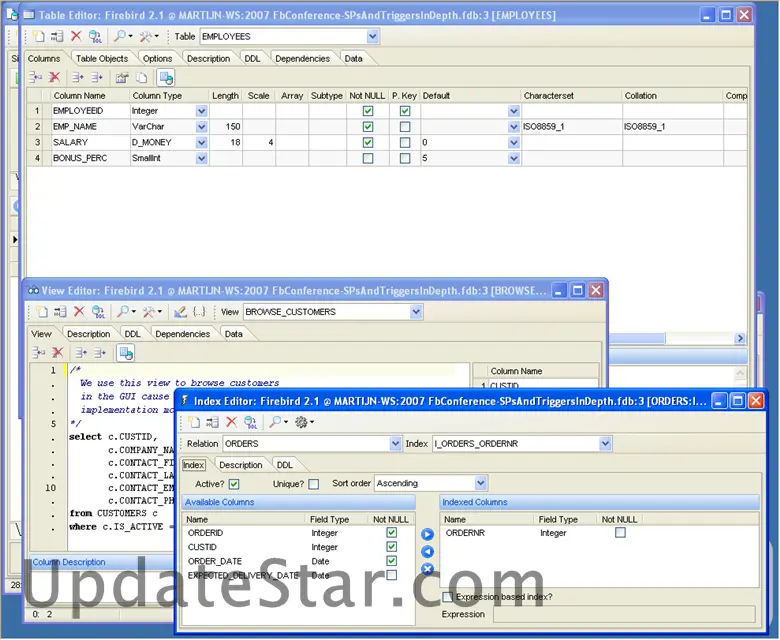Click wrench tools icon in Table Editor toolbar

click(146, 36)
